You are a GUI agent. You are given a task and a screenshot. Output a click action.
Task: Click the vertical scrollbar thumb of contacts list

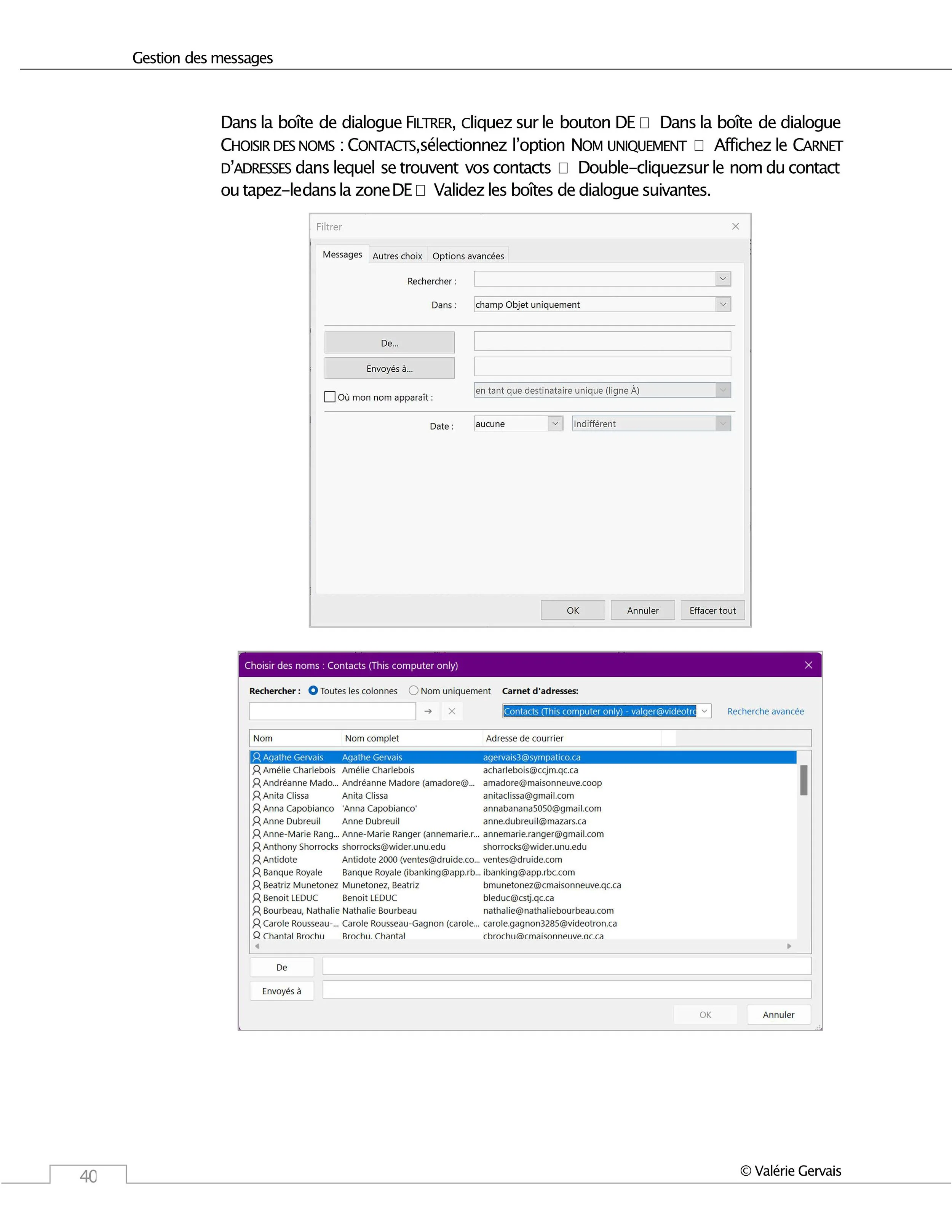point(803,780)
